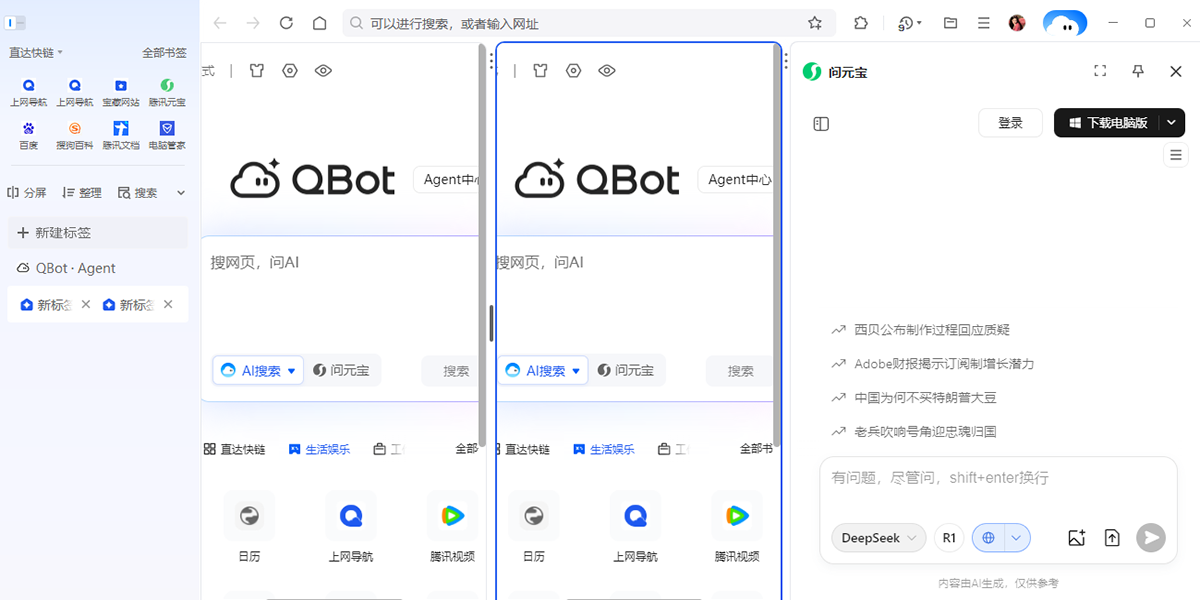Select 问元宝 mode in right pane
This screenshot has width=1200, height=600.
coord(626,370)
